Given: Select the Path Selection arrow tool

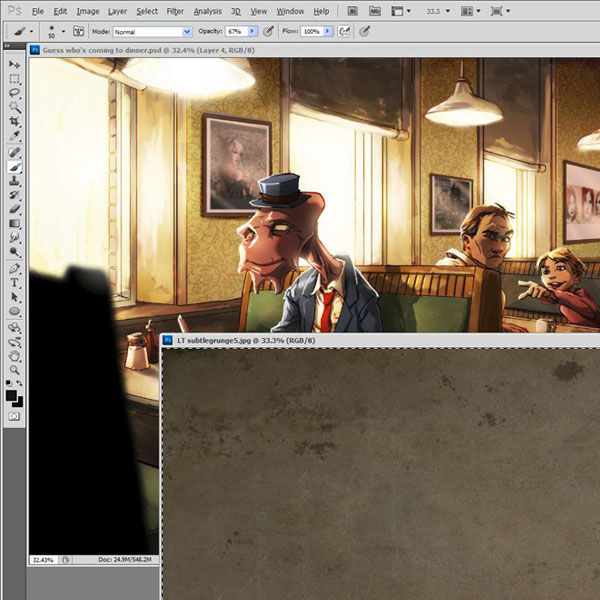Looking at the screenshot, I should [x=15, y=297].
